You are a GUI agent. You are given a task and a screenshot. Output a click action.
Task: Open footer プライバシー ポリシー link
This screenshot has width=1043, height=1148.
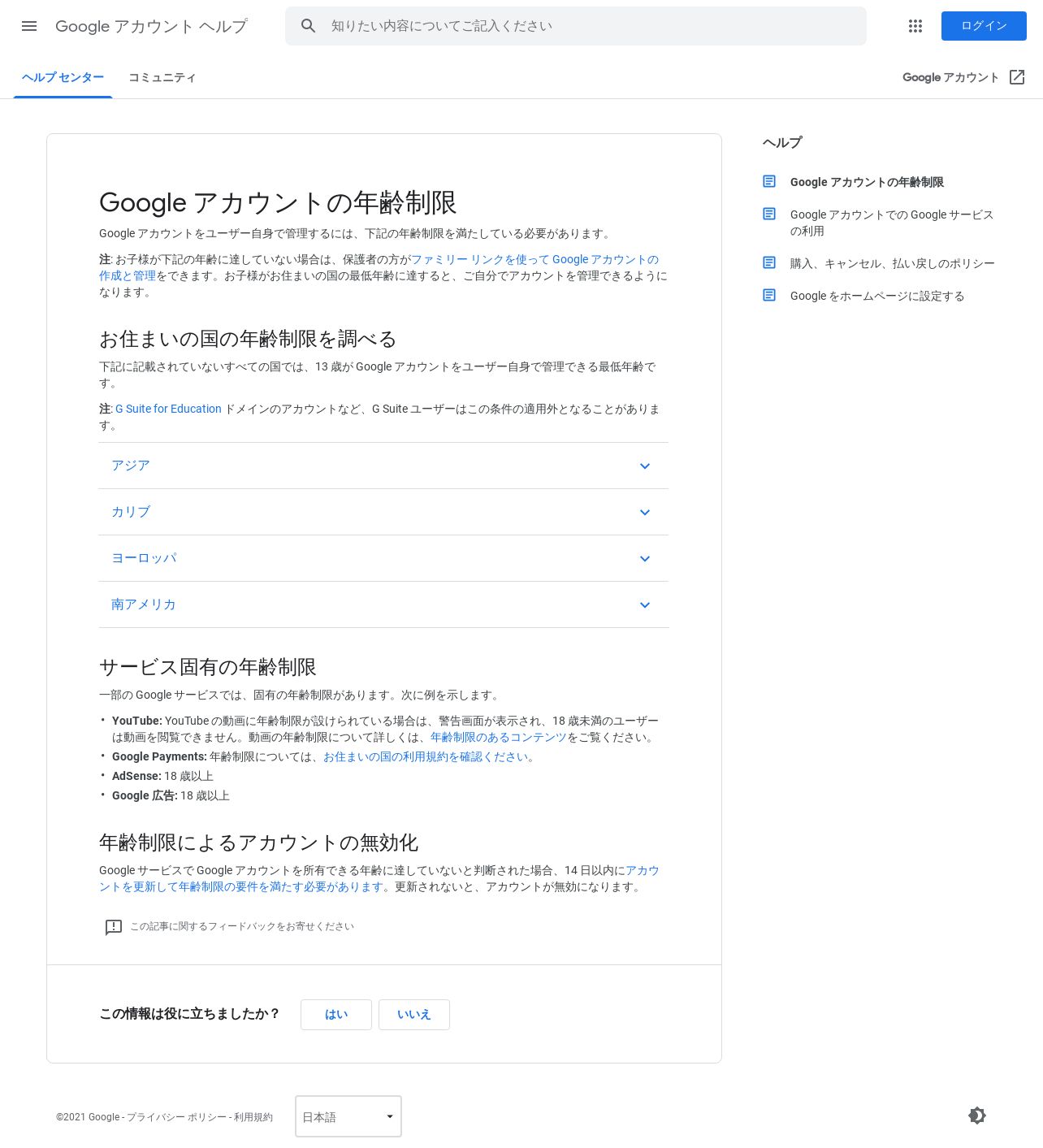pyautogui.click(x=176, y=1117)
